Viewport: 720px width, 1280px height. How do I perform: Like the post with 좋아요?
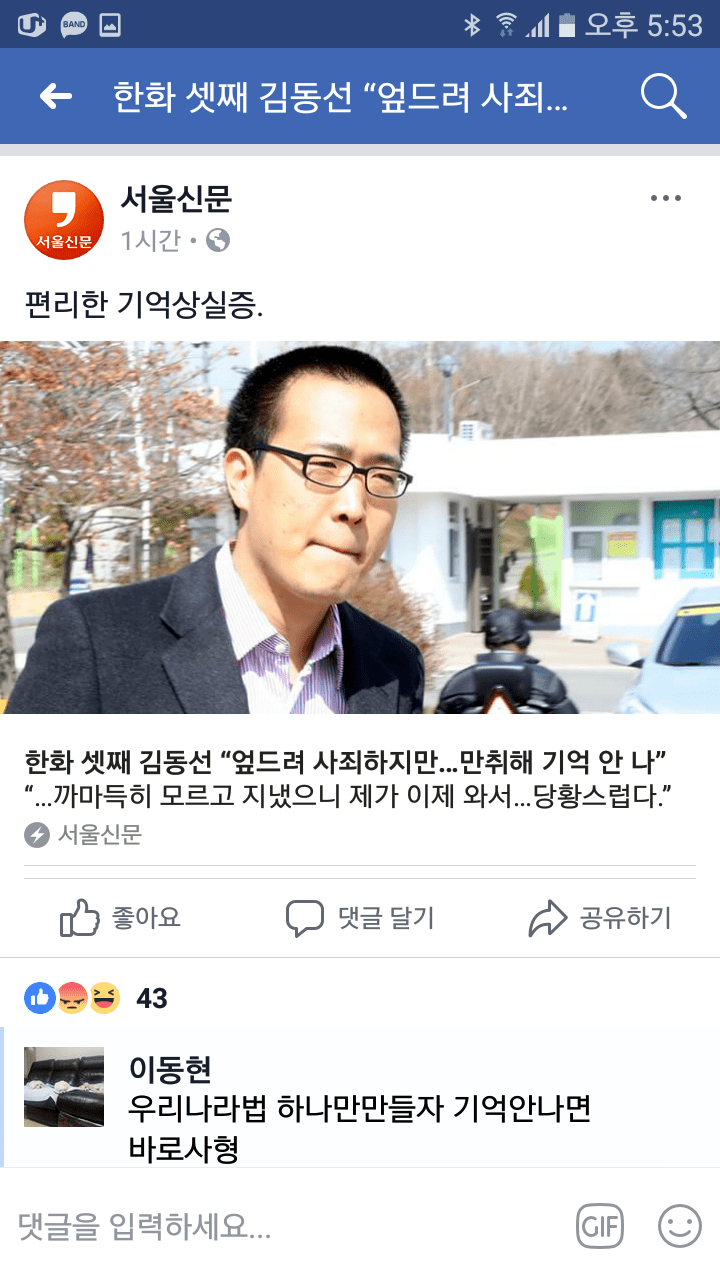pyautogui.click(x=120, y=918)
